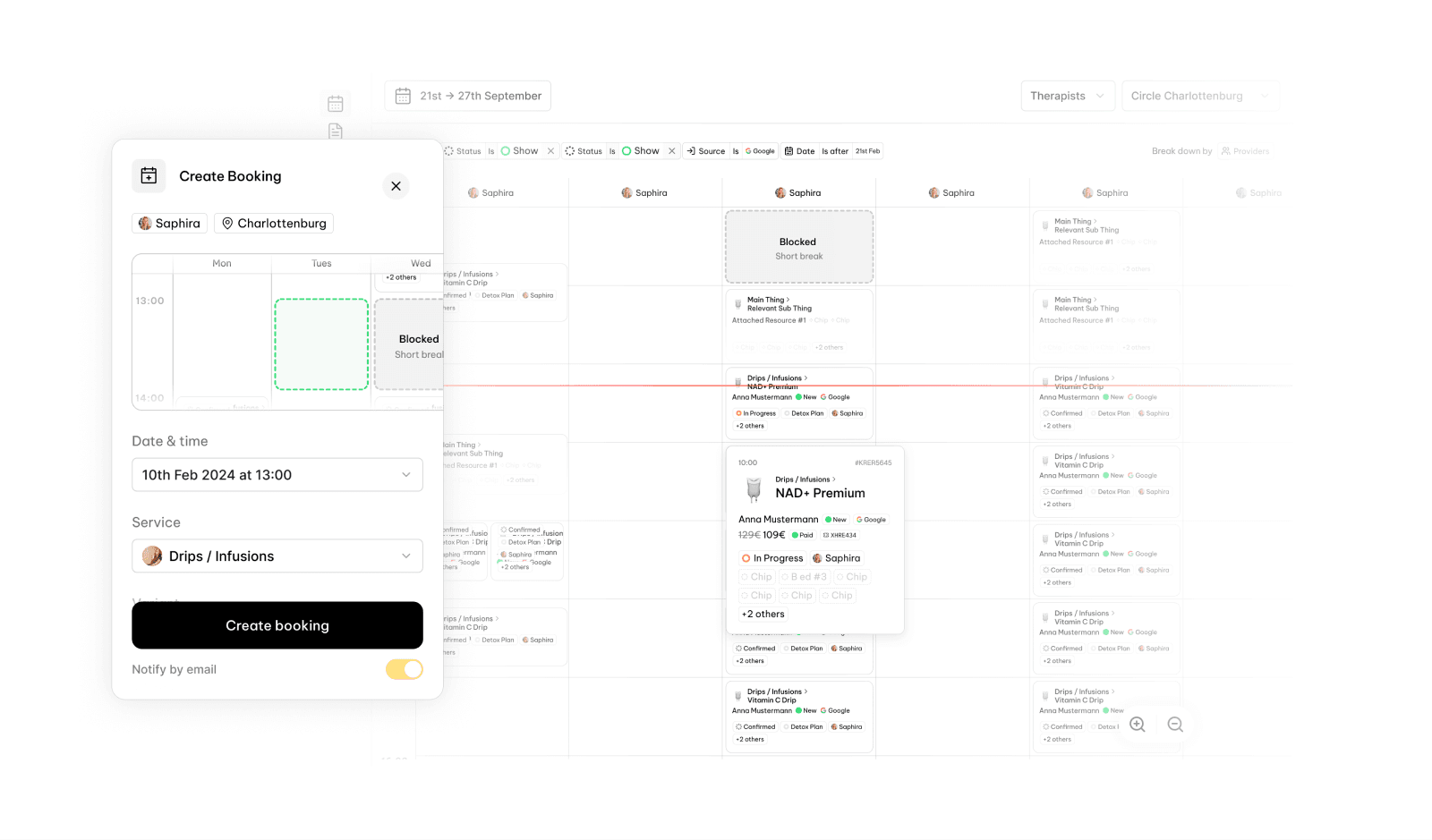Close the Create Booking panel
Viewport: 1432px width, 840px height.
[396, 186]
